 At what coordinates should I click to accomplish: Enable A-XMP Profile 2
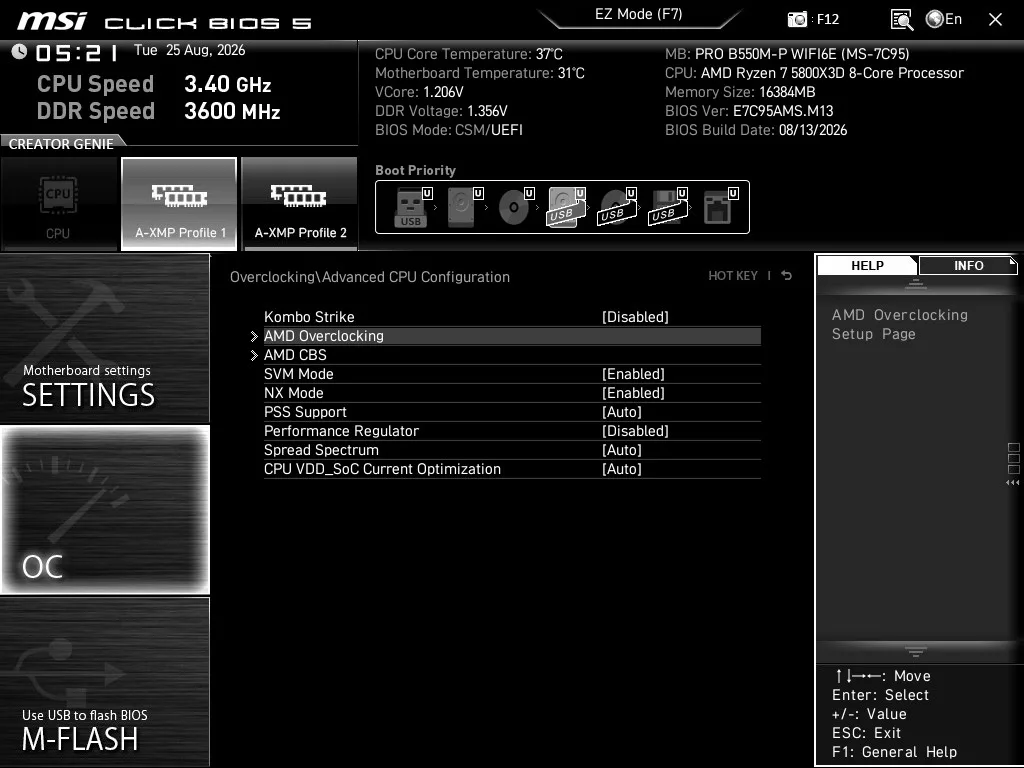coord(300,204)
